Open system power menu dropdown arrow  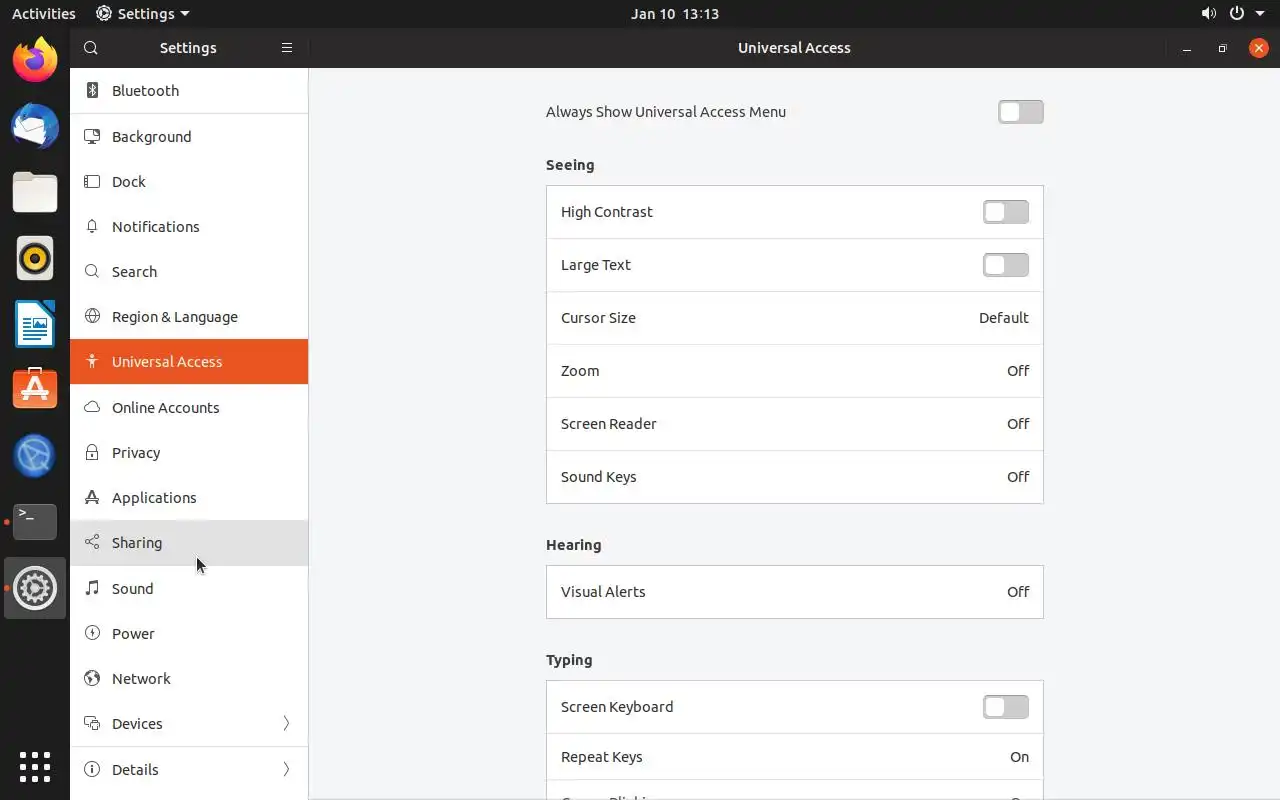pyautogui.click(x=1258, y=13)
